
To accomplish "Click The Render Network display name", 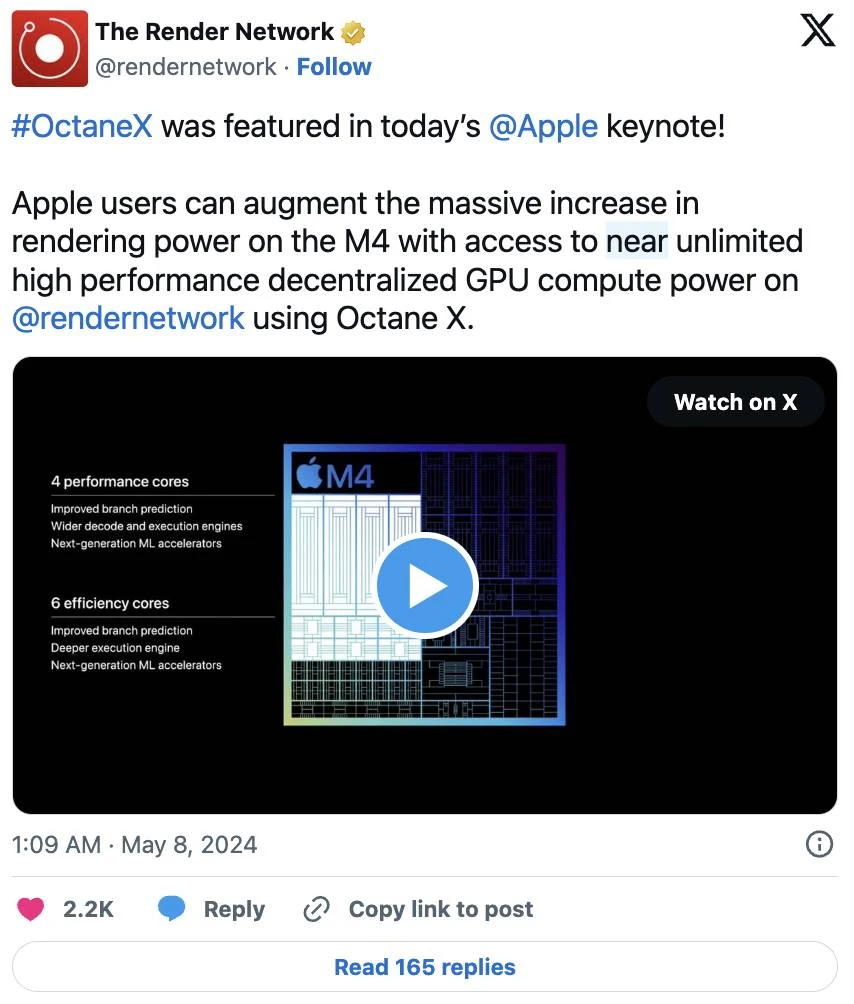I will [215, 32].
